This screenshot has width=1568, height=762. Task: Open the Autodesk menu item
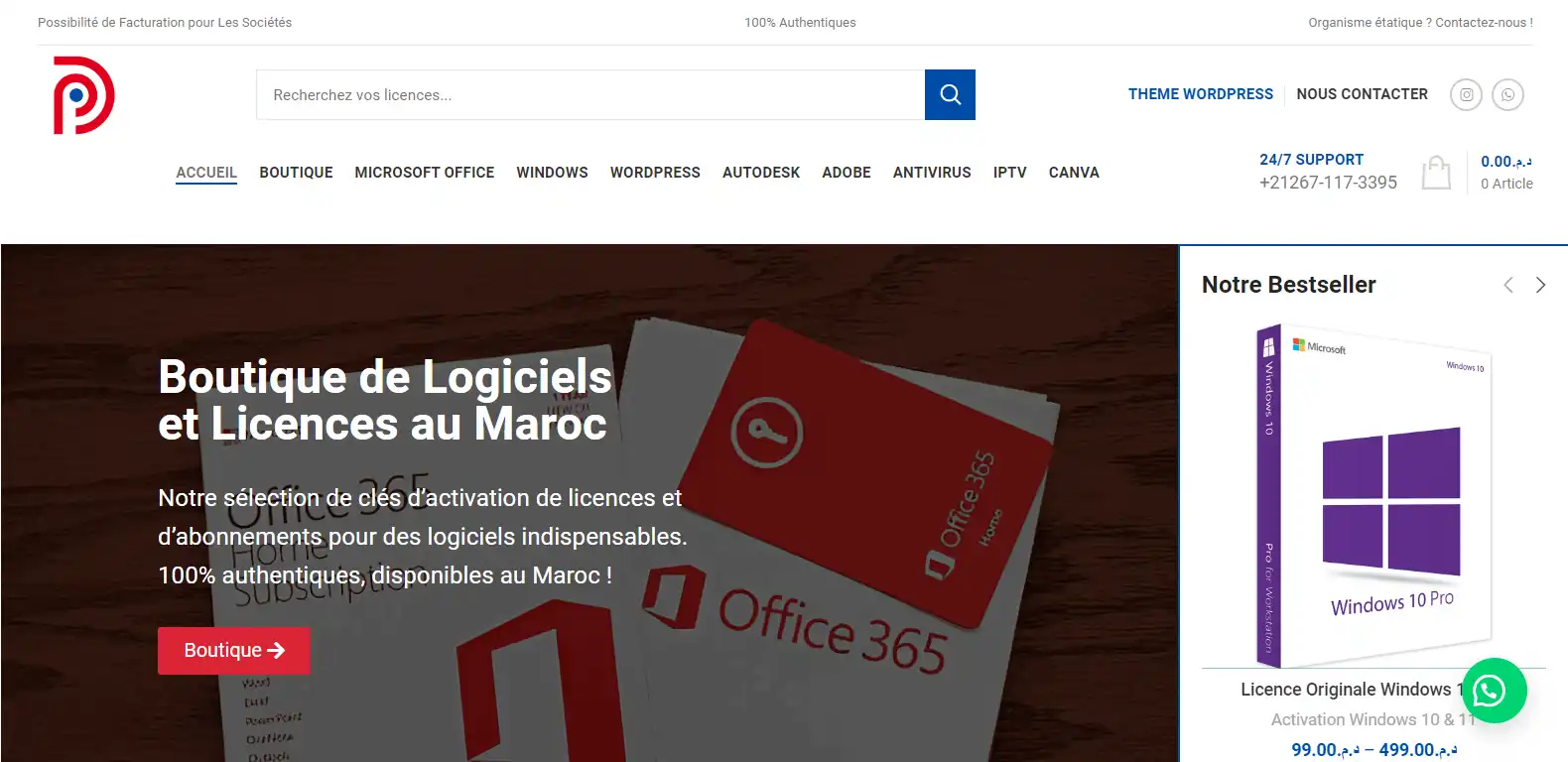(x=761, y=173)
